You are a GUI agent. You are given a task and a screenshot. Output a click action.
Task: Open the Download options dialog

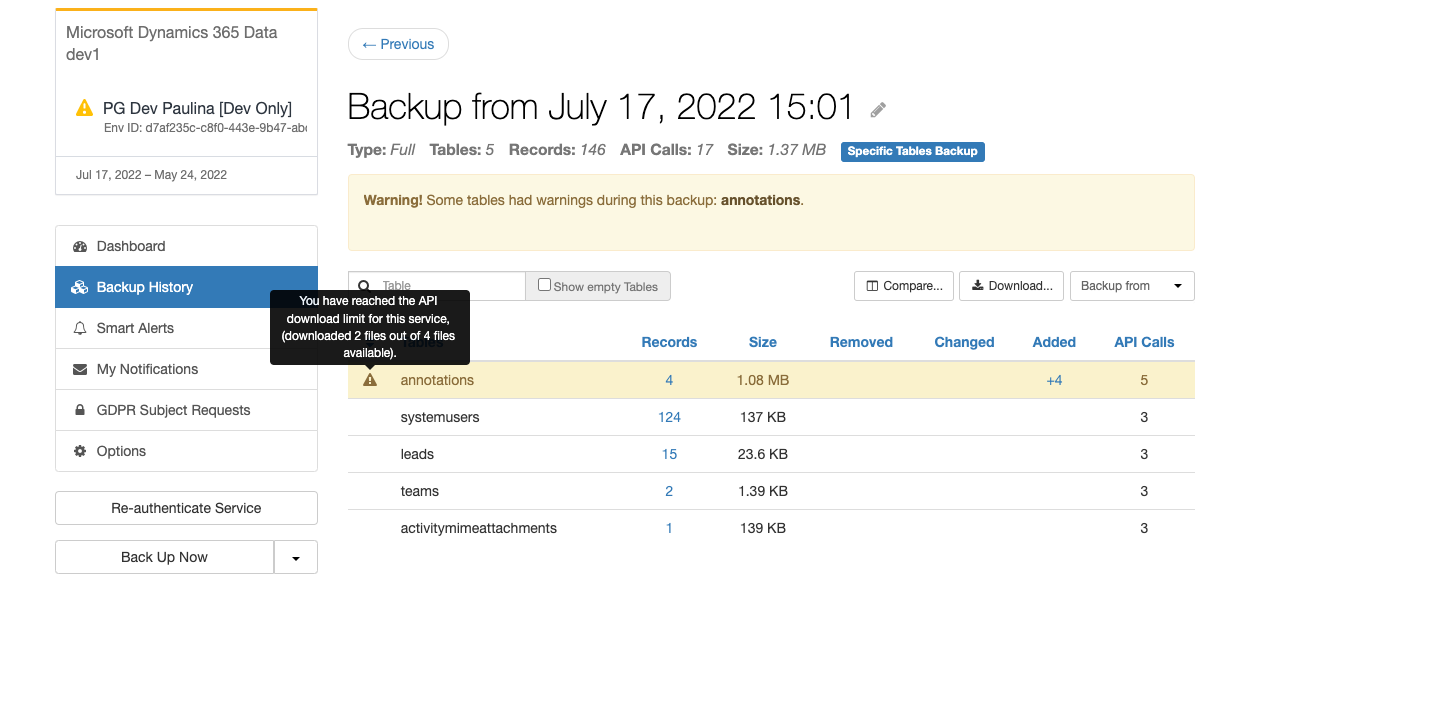(1011, 285)
